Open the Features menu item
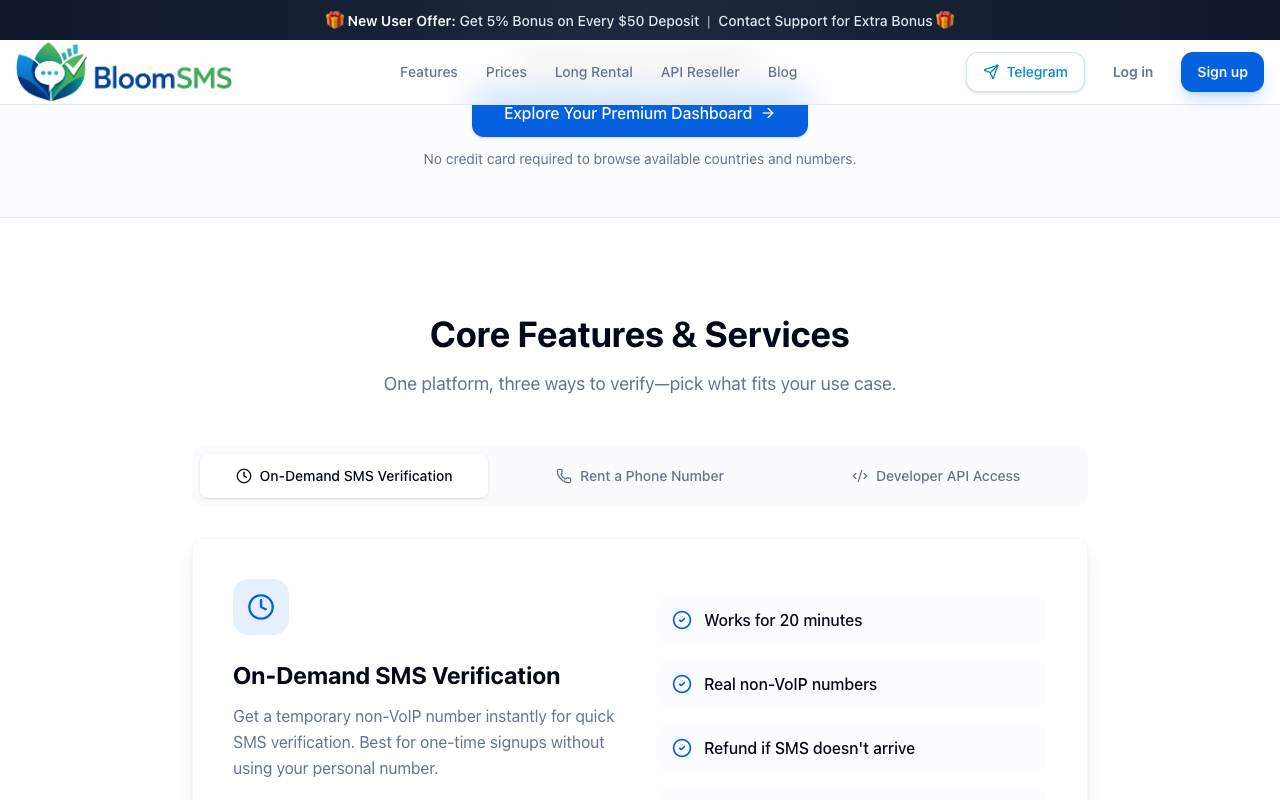This screenshot has height=800, width=1280. click(x=429, y=72)
